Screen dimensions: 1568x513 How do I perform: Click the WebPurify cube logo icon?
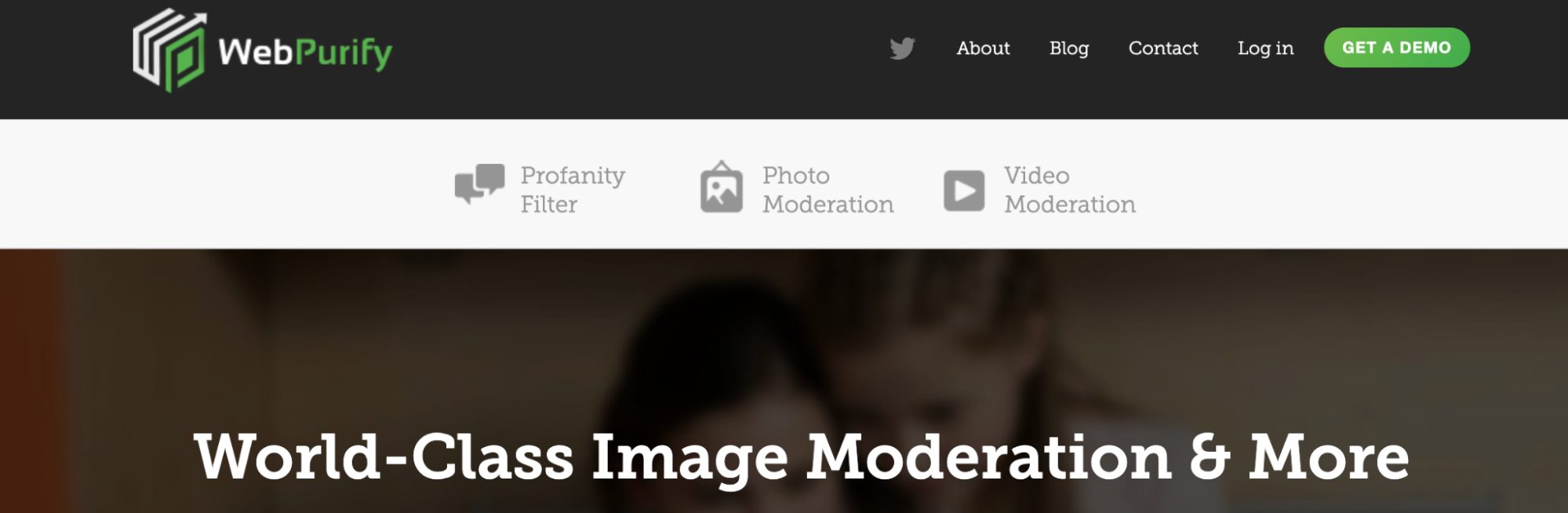(169, 50)
